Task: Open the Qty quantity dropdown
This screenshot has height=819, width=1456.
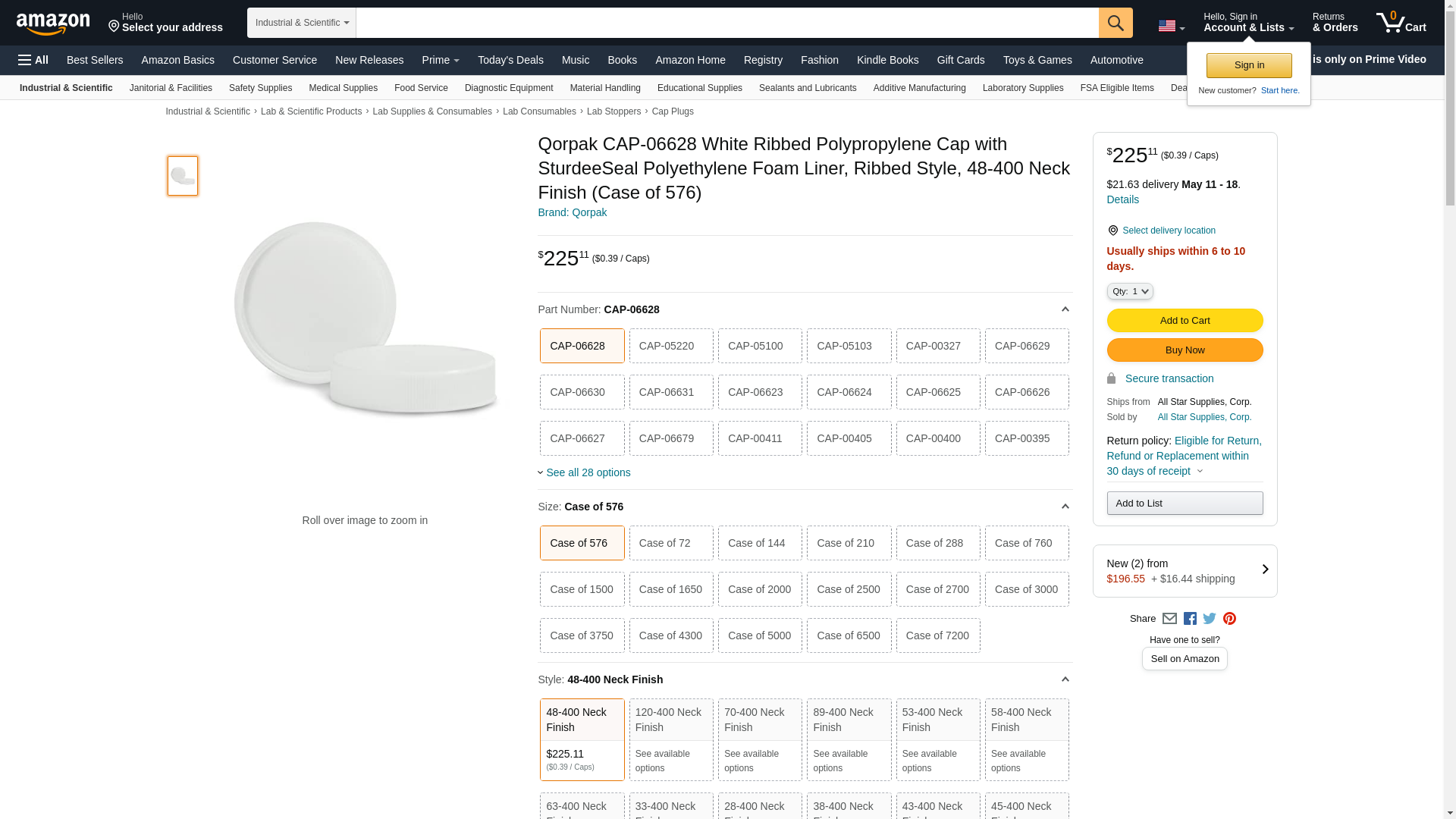Action: click(x=1129, y=291)
